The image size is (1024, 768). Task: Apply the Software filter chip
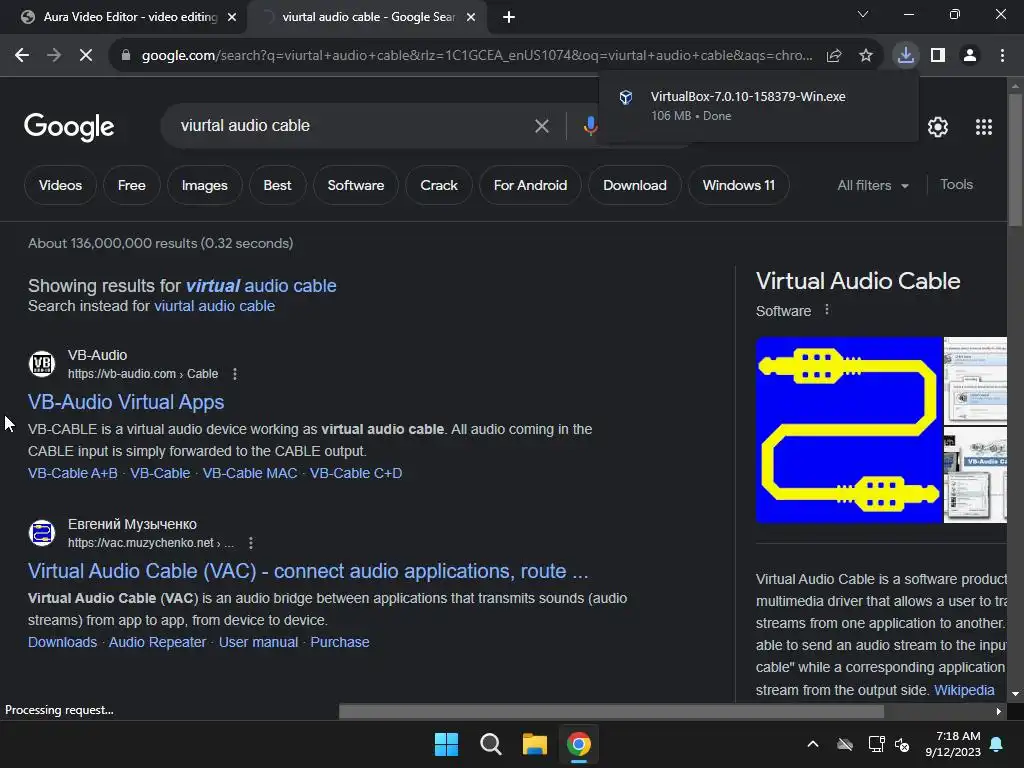point(356,185)
